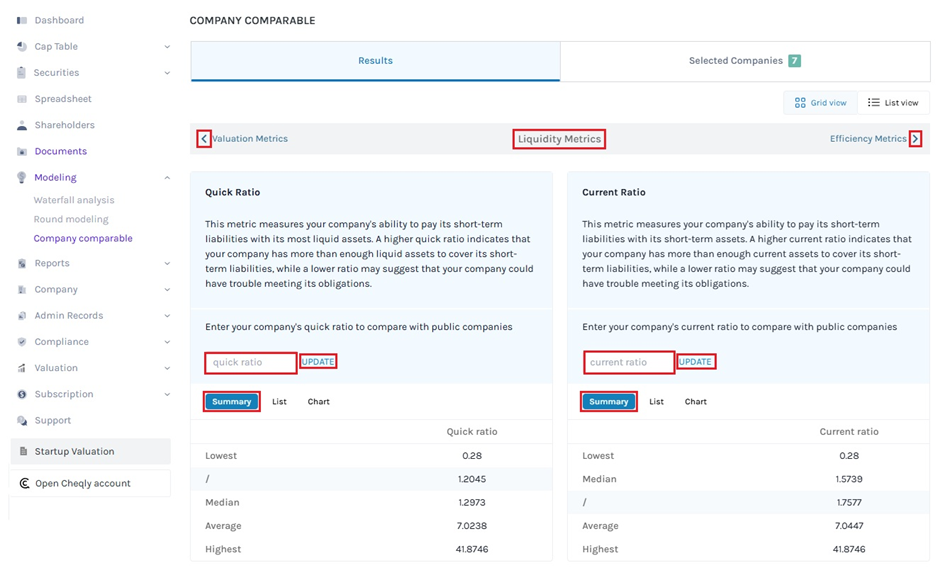The width and height of the screenshot is (940, 570).
Task: Click the Startup Valuation document icon
Action: [23, 452]
